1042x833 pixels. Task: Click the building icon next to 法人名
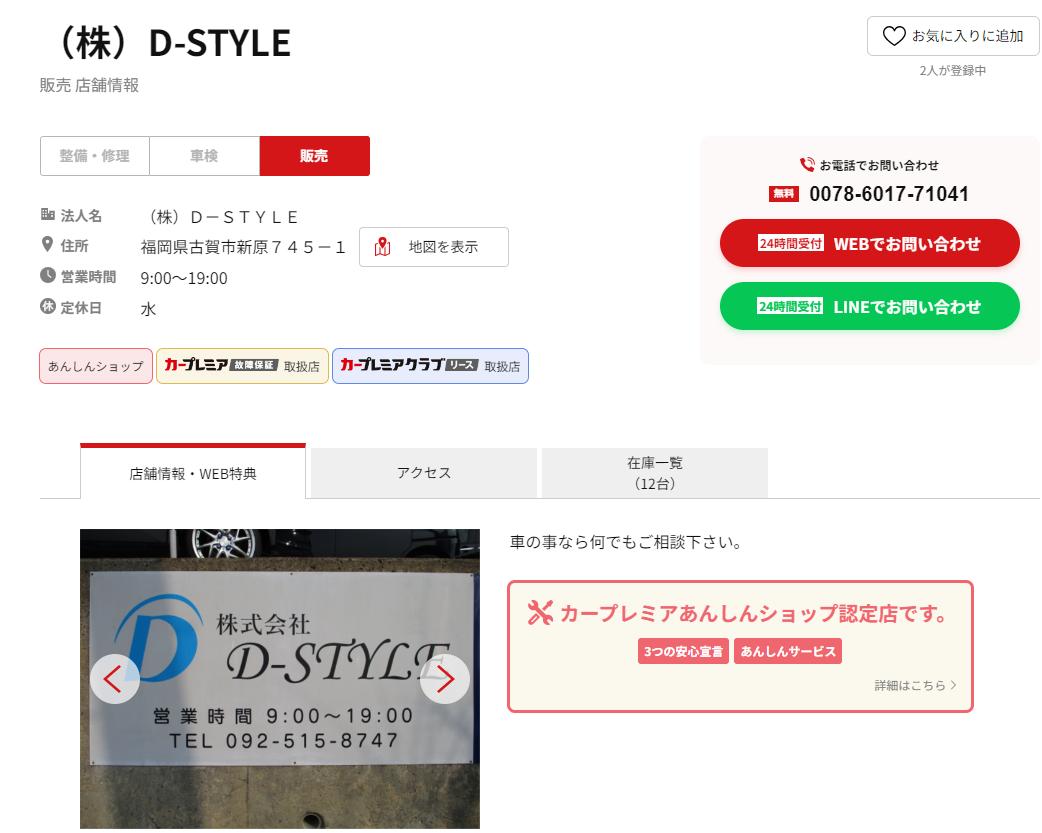[47, 214]
